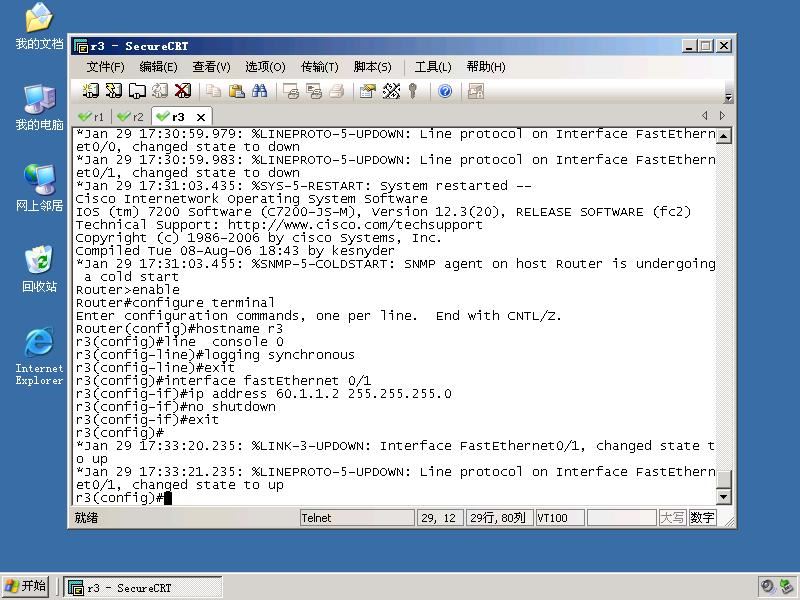Open the 帮助(H) menu

pos(486,67)
